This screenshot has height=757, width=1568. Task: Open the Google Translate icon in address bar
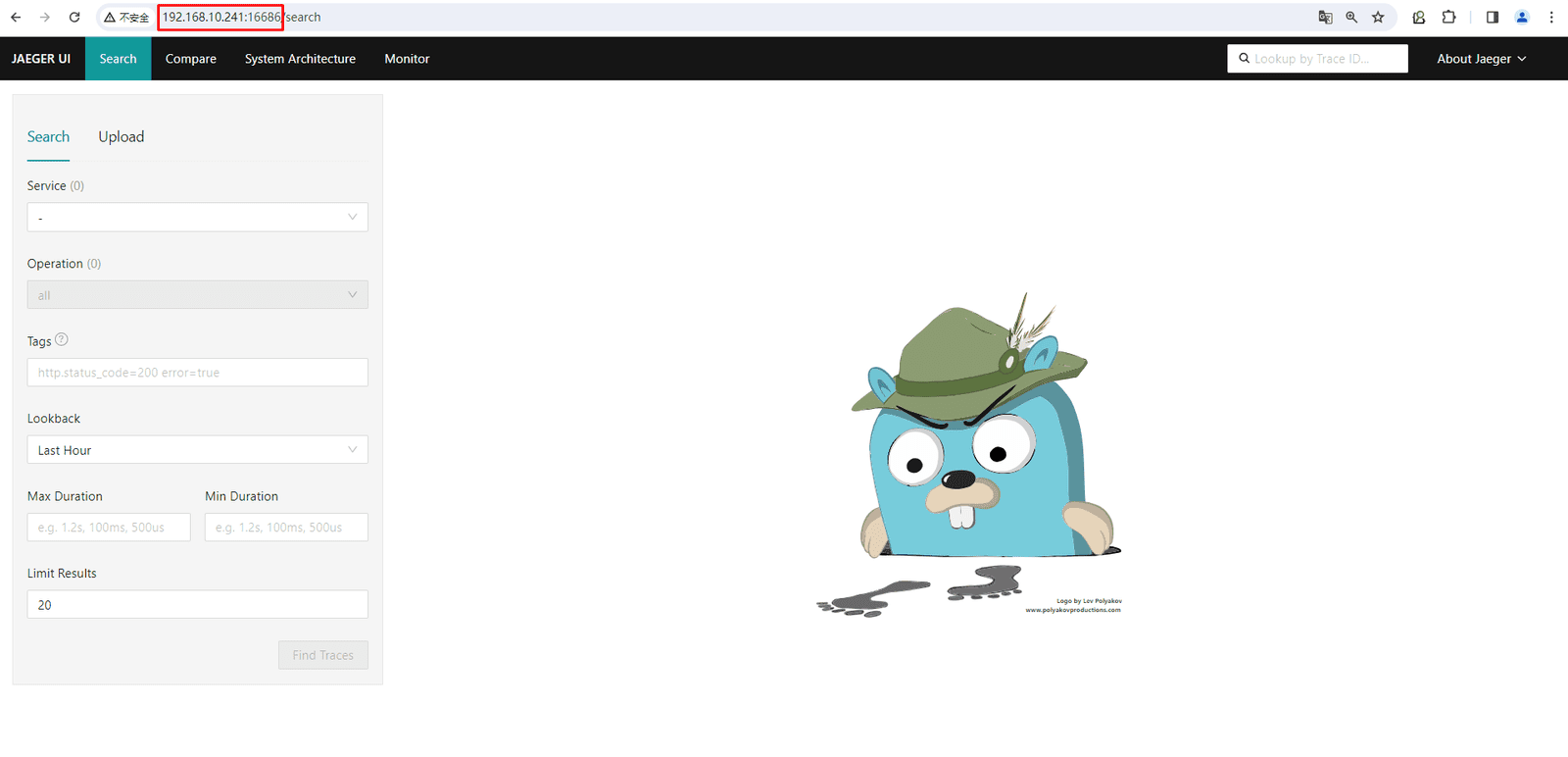click(x=1325, y=17)
